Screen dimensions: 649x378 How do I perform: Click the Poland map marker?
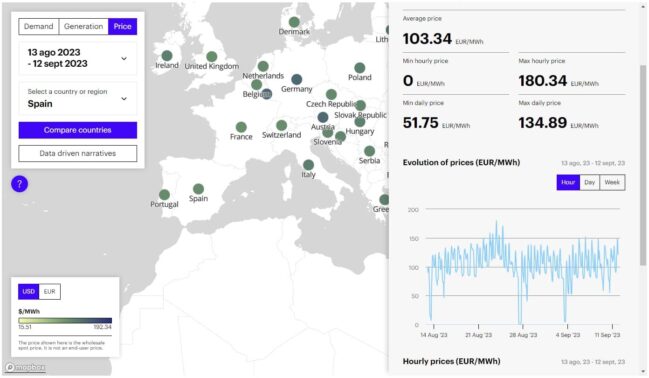pos(359,67)
